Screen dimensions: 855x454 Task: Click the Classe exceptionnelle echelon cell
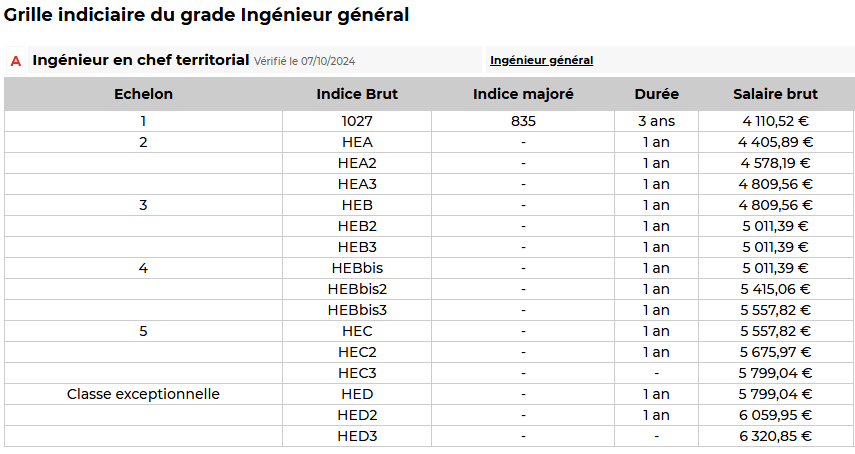coord(143,394)
